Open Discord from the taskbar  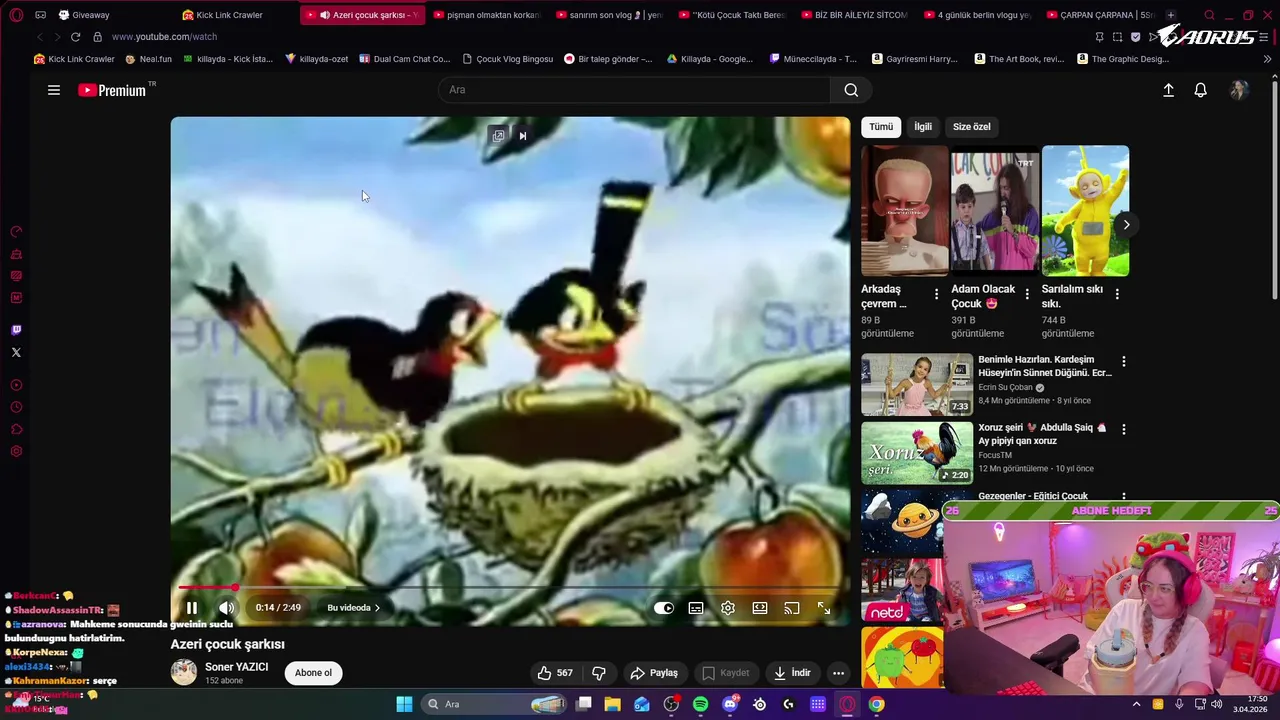[730, 704]
